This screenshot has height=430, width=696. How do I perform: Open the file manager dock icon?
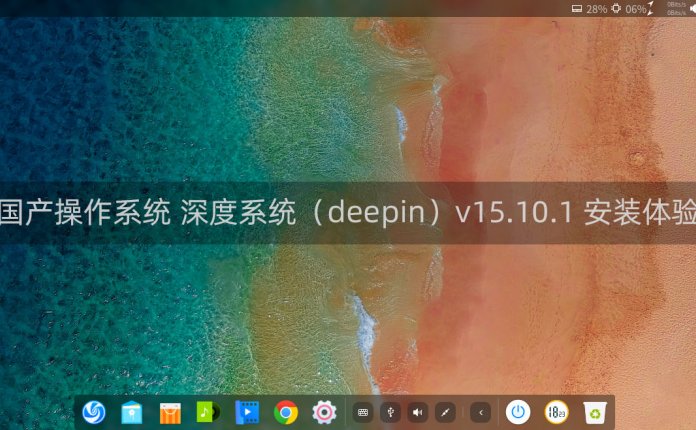click(x=132, y=412)
